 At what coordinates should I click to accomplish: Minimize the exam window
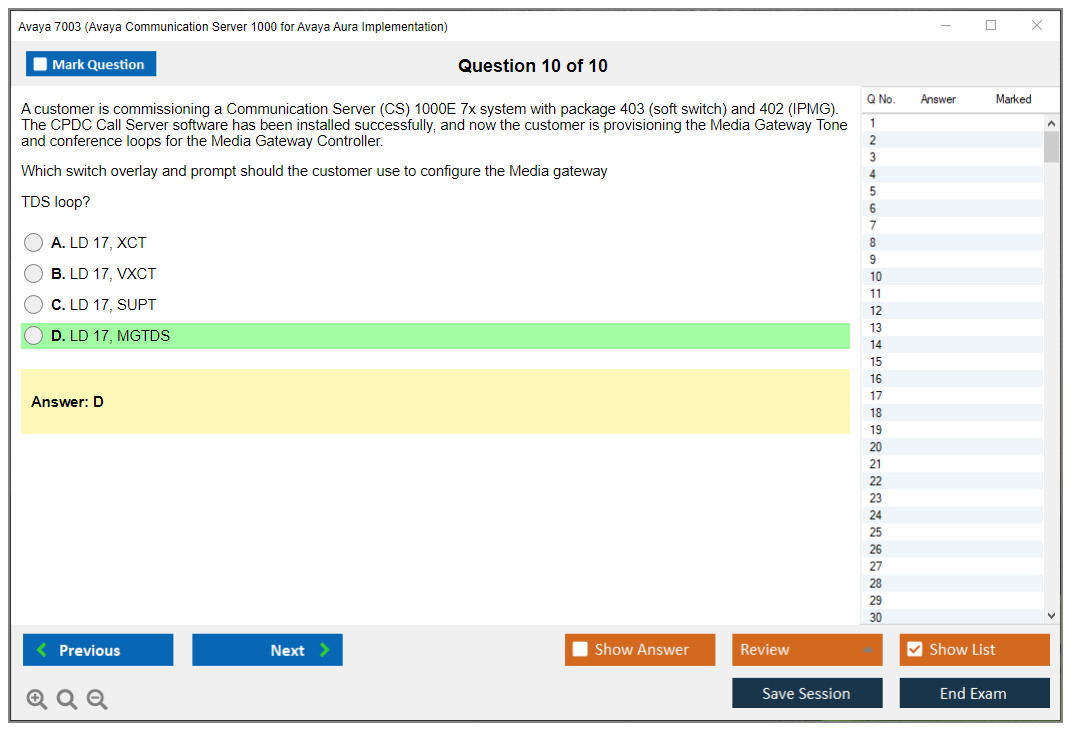pos(945,26)
